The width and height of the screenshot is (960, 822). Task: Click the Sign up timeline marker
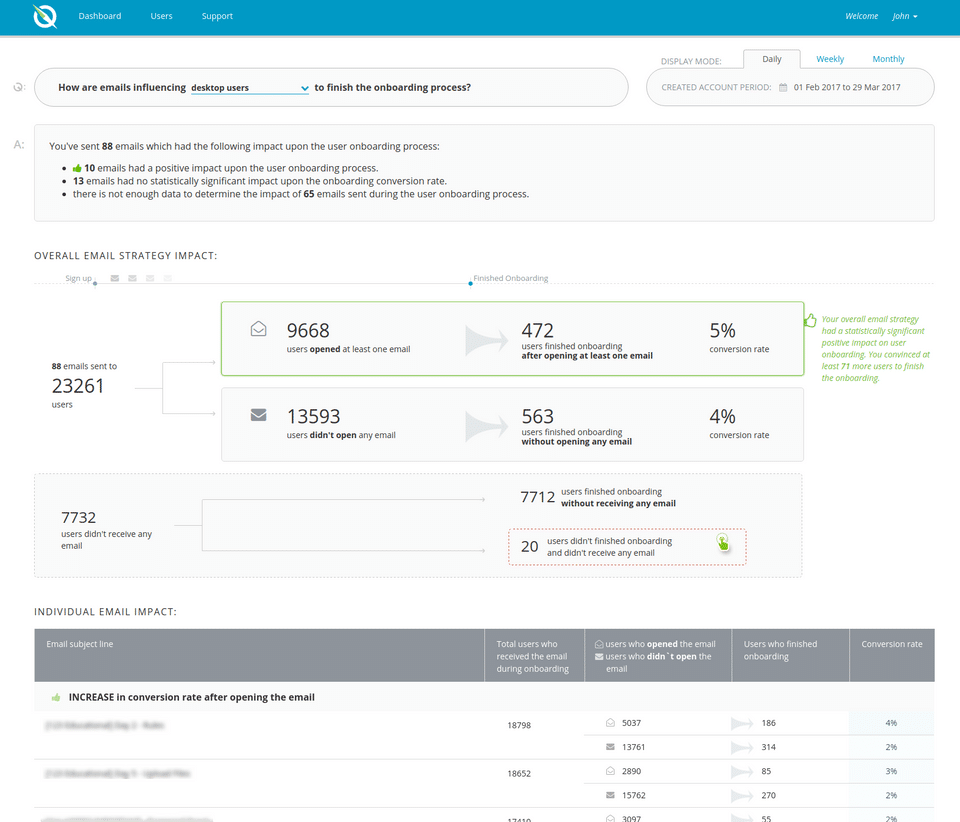(94, 284)
